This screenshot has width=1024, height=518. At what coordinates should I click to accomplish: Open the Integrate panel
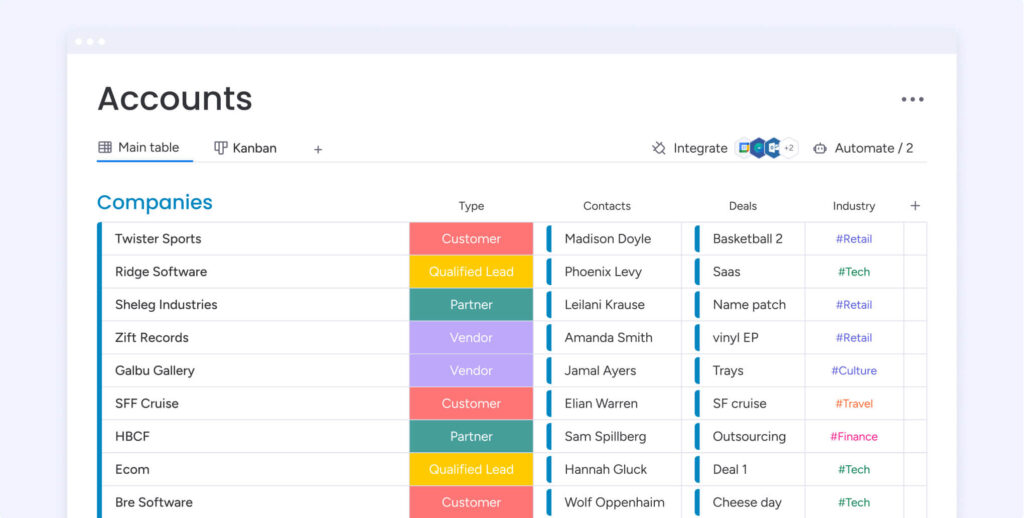coord(690,148)
